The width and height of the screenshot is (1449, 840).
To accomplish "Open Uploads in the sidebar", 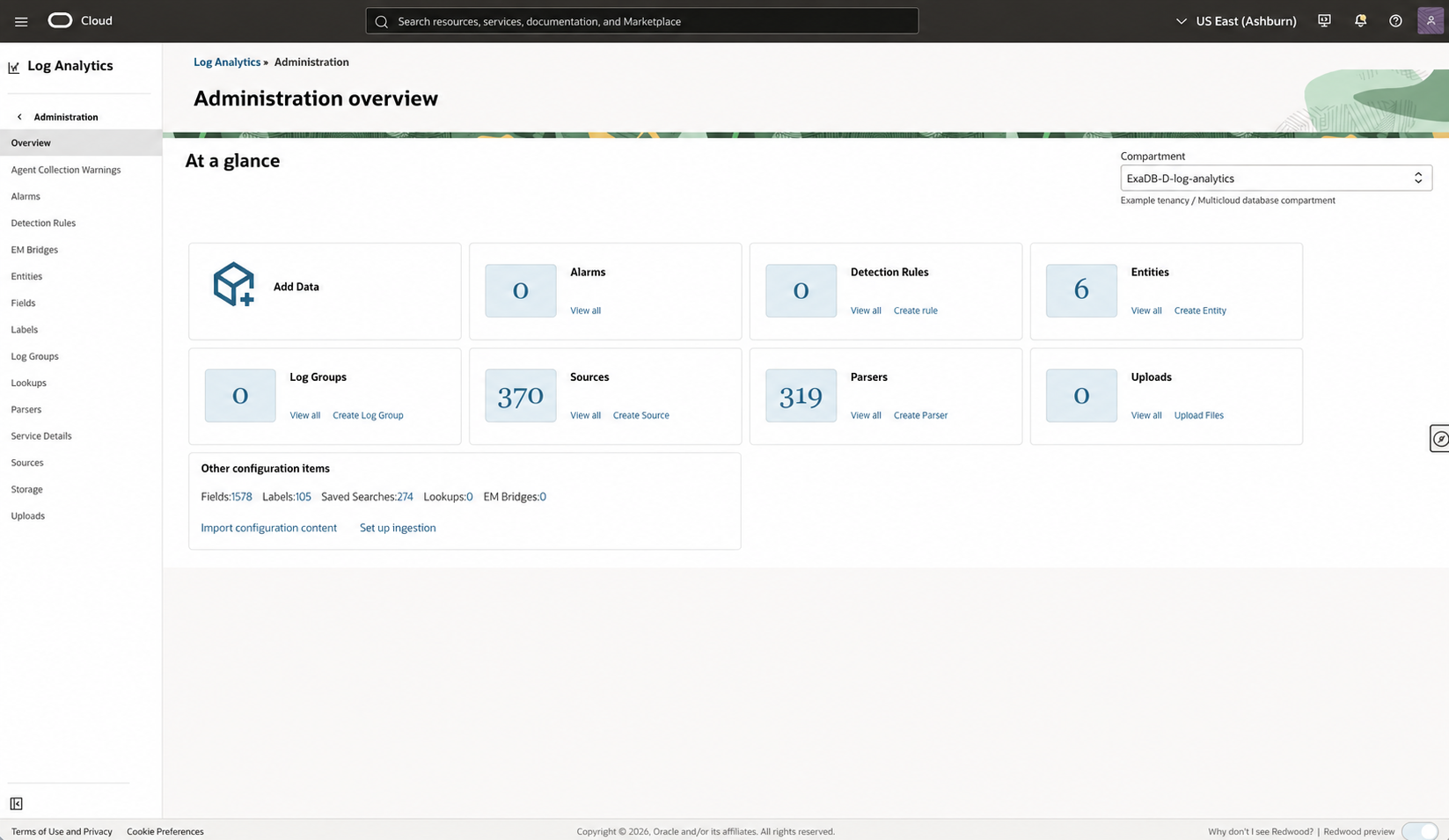I will pyautogui.click(x=27, y=515).
